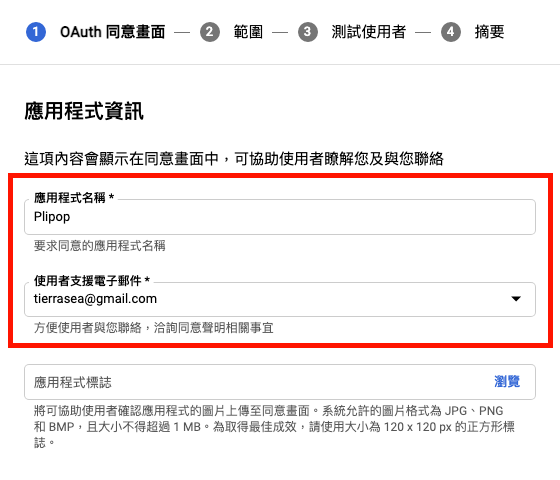
Task: Click the step 2 circle icon
Action: pyautogui.click(x=210, y=32)
